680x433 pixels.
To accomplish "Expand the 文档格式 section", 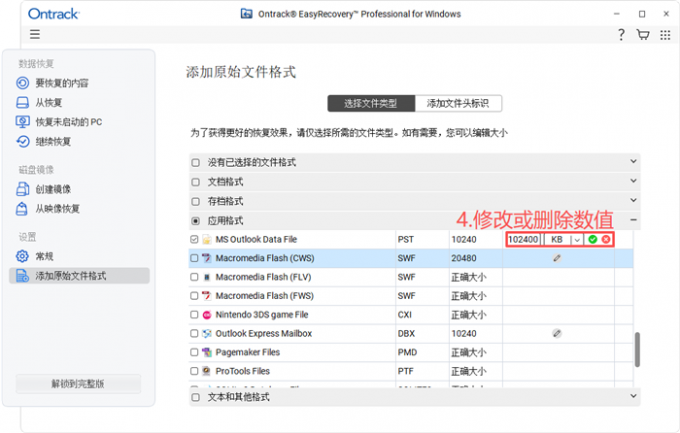I will coord(633,180).
